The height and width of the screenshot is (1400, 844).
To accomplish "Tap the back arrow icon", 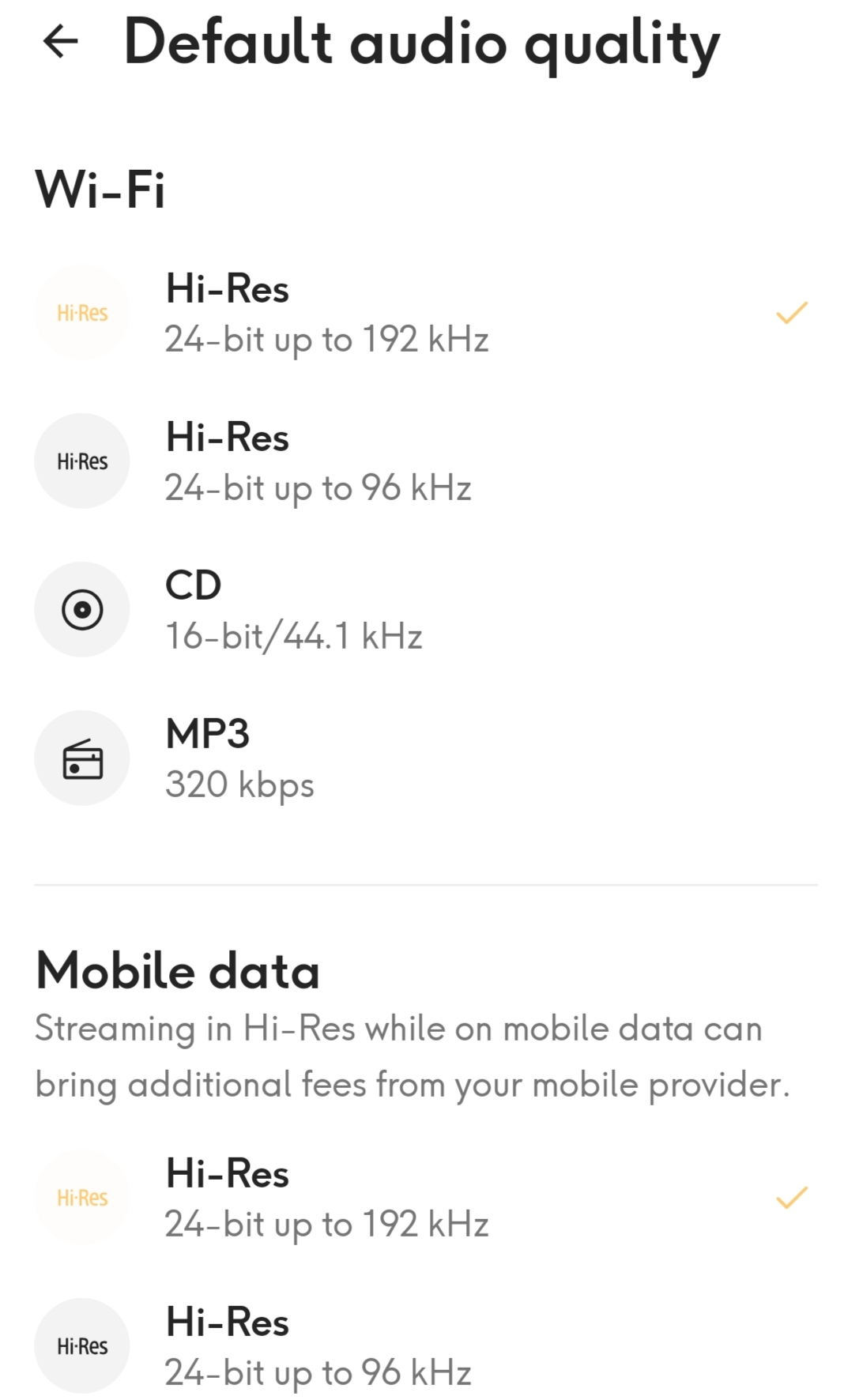I will point(61,42).
